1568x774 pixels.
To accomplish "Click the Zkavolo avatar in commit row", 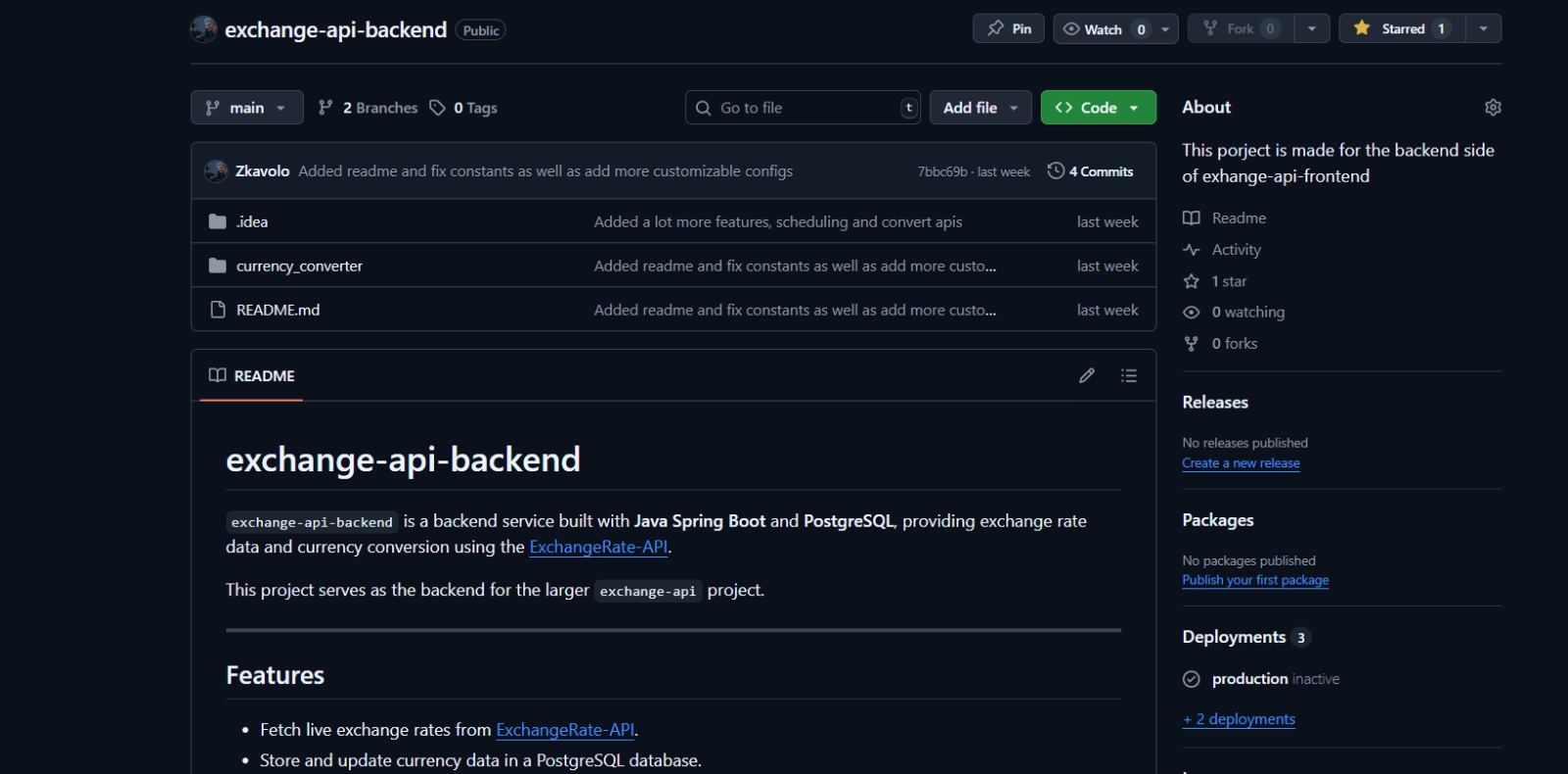I will coord(216,170).
